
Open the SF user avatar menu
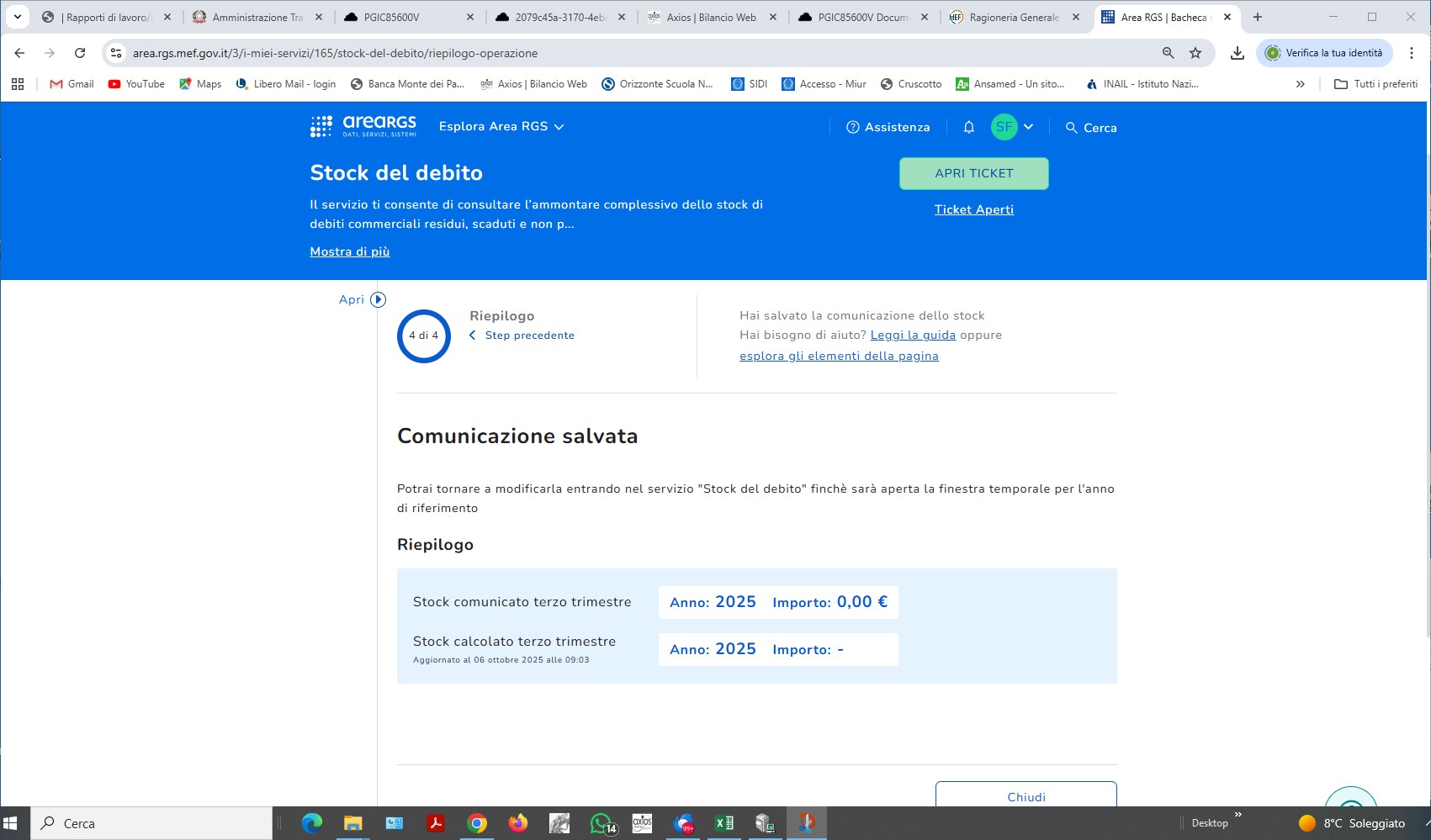click(1004, 127)
